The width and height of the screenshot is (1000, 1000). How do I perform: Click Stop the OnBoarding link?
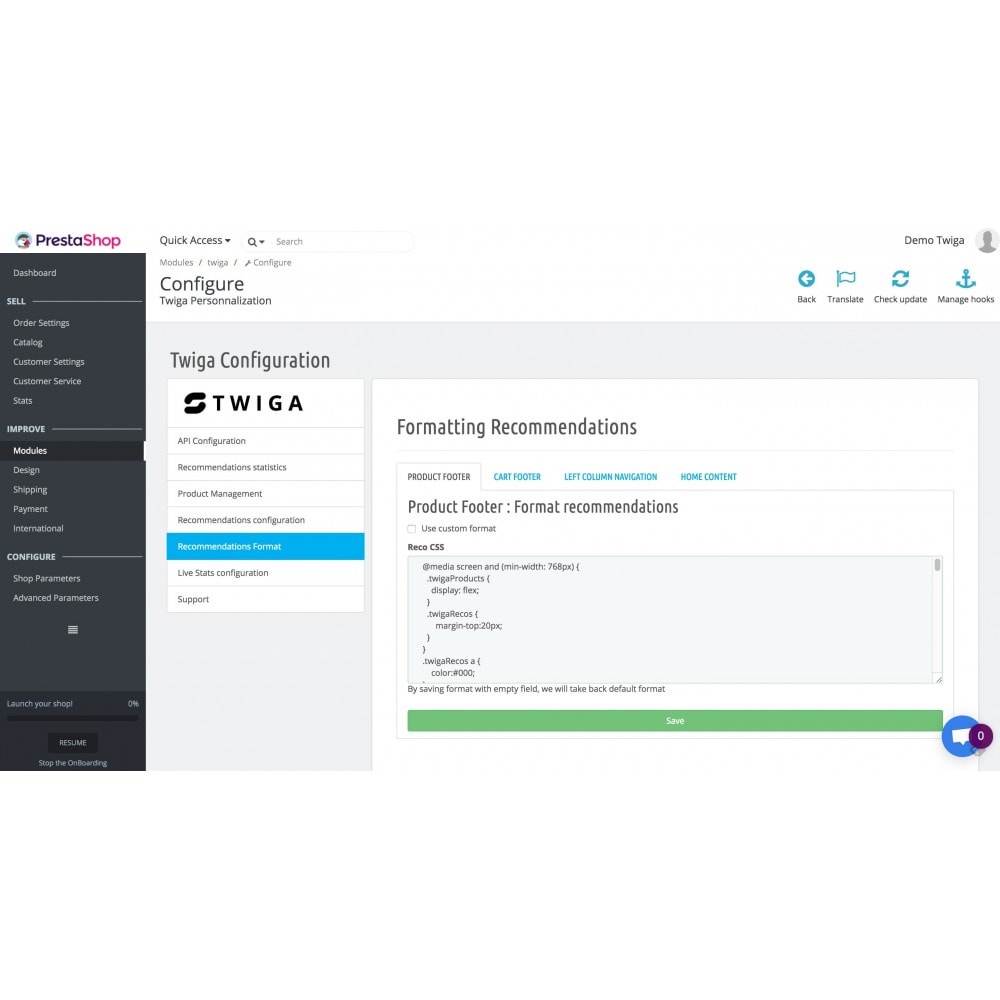click(x=73, y=763)
